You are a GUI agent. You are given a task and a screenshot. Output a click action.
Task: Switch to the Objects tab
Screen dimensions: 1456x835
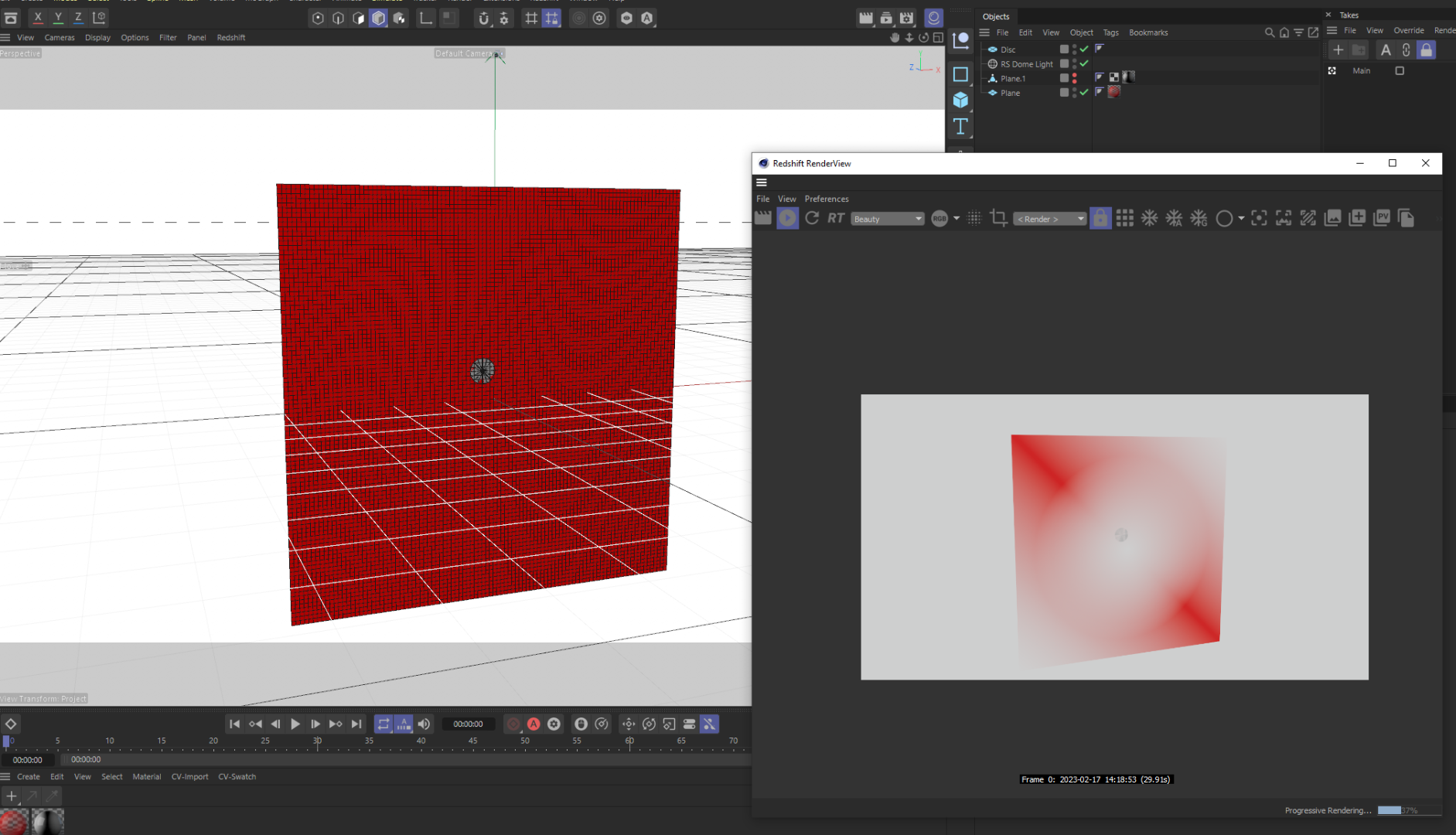click(995, 16)
